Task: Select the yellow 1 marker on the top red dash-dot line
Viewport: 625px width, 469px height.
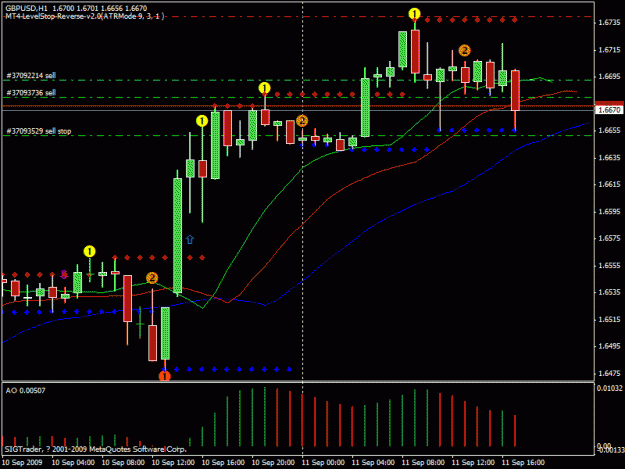Action: click(415, 14)
